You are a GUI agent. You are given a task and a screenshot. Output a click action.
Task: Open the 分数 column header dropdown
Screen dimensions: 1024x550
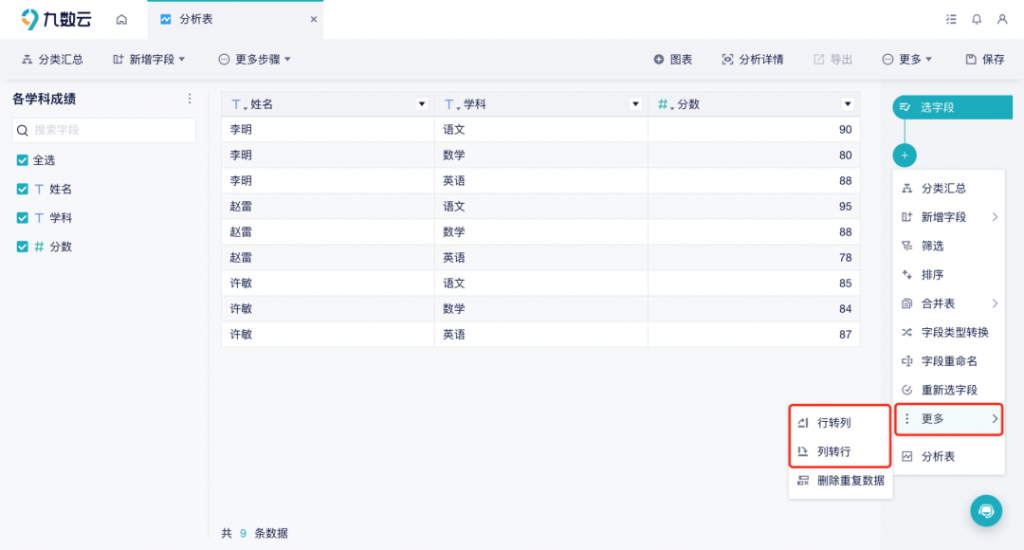[847, 104]
